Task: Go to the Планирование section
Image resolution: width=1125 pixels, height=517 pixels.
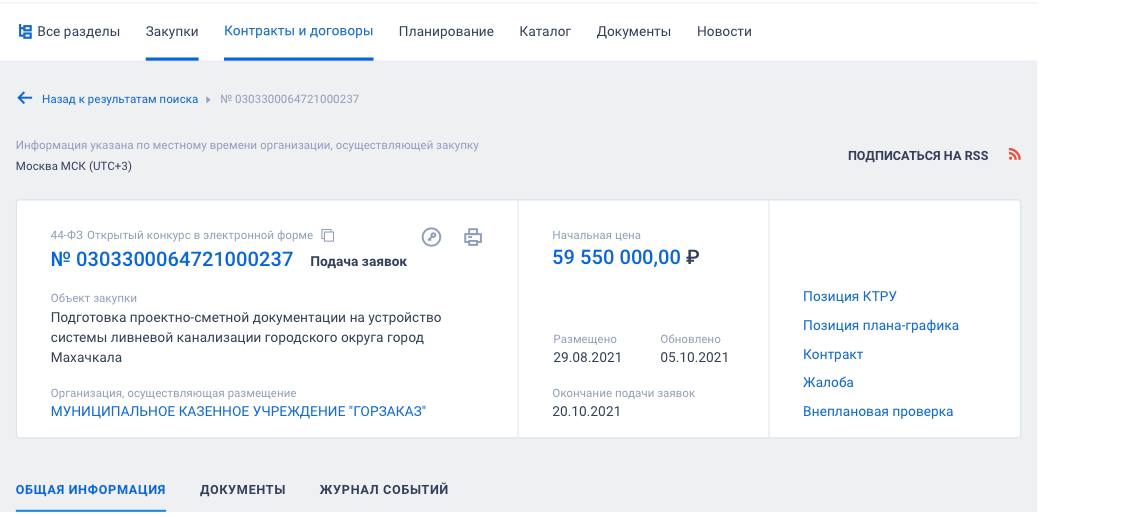Action: click(446, 32)
